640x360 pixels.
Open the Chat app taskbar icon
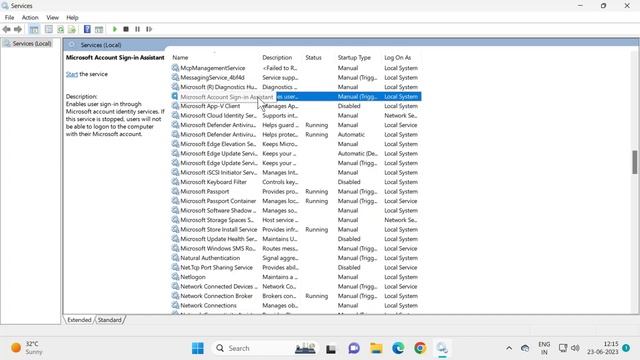pyautogui.click(x=354, y=348)
